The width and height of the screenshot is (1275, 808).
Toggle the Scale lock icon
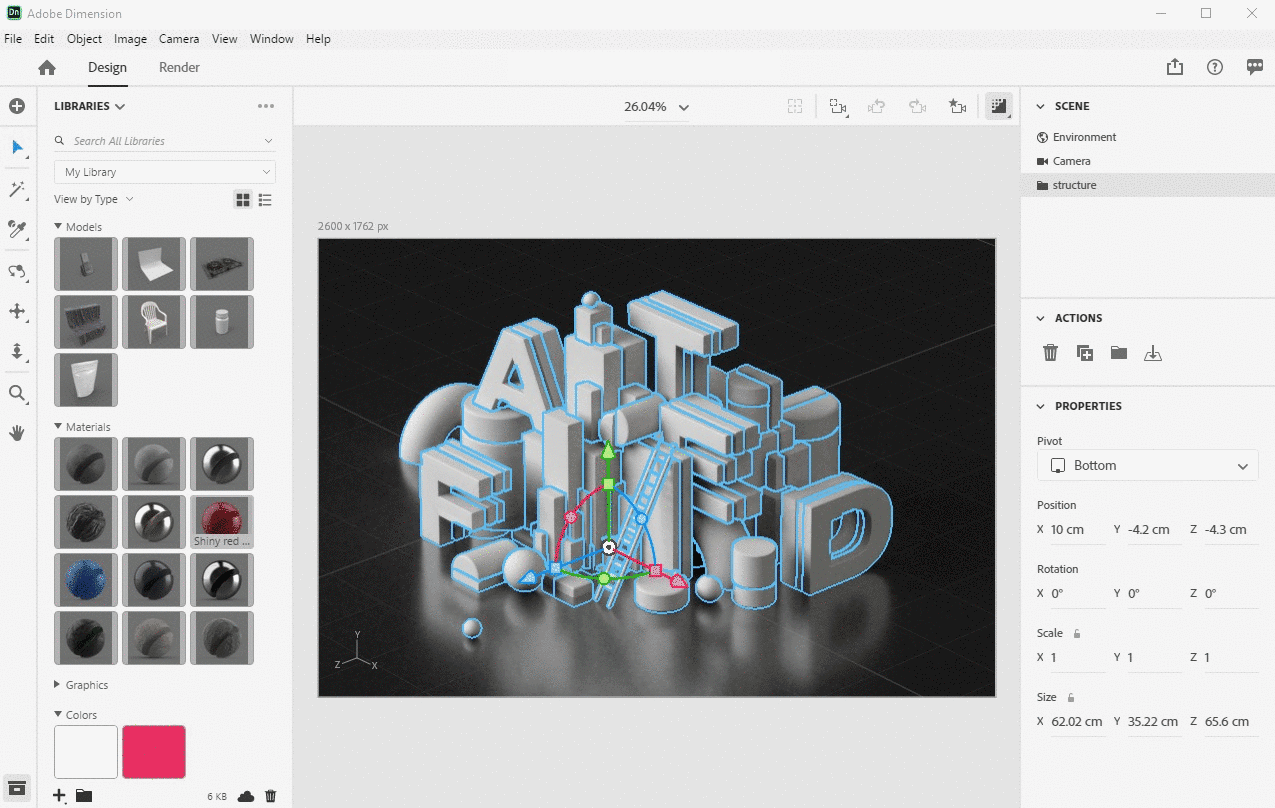[x=1077, y=633]
